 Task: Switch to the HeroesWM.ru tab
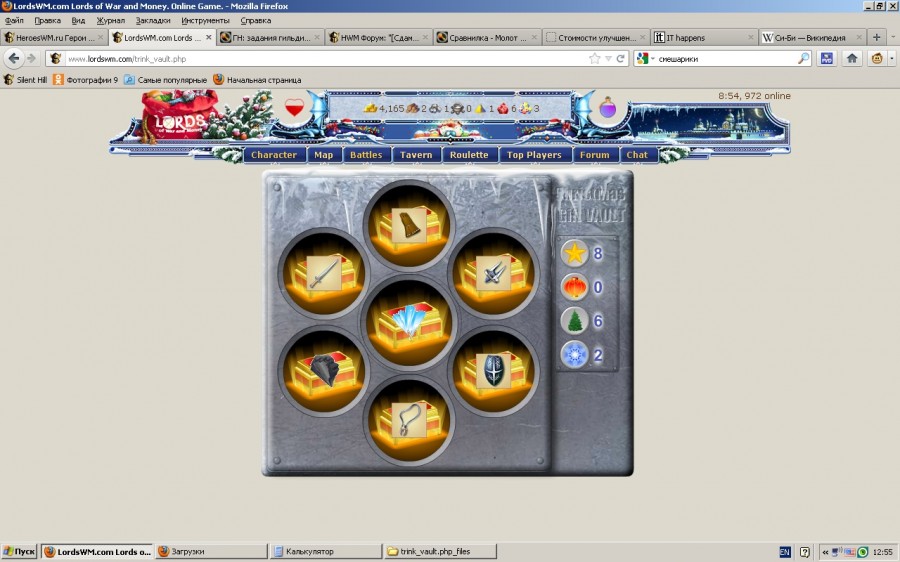click(54, 37)
